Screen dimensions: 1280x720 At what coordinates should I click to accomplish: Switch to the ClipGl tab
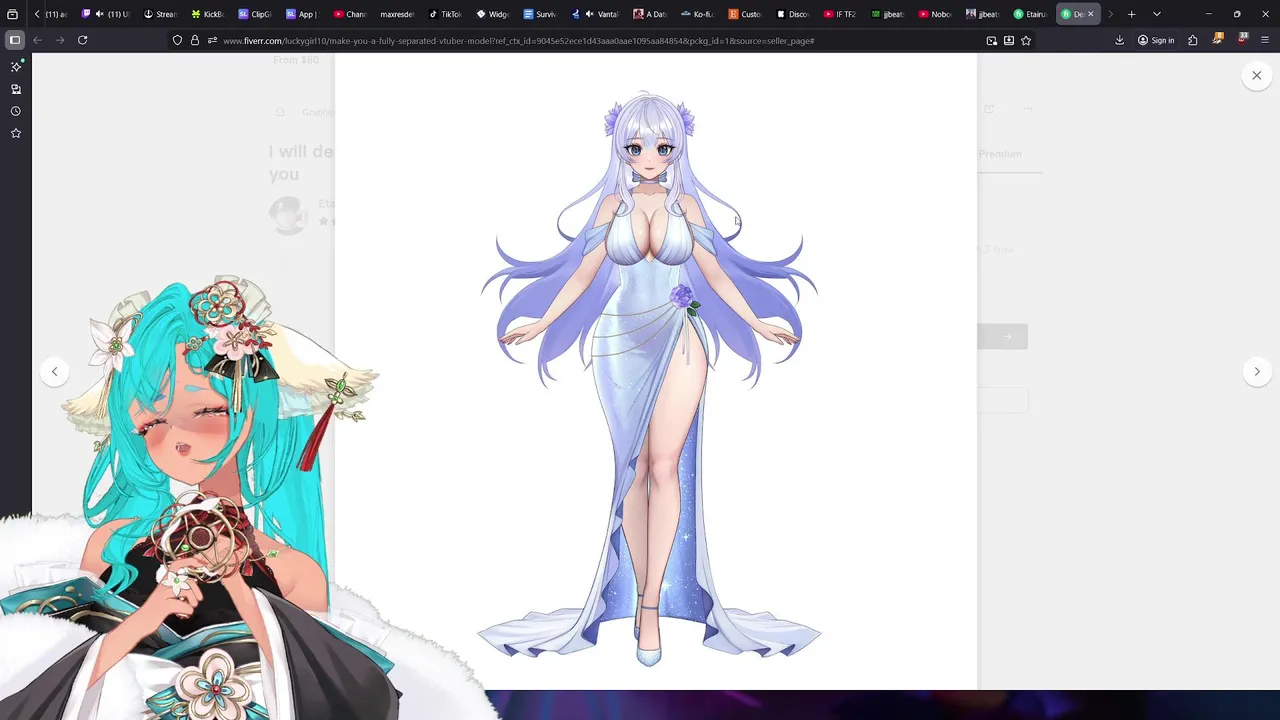[255, 14]
